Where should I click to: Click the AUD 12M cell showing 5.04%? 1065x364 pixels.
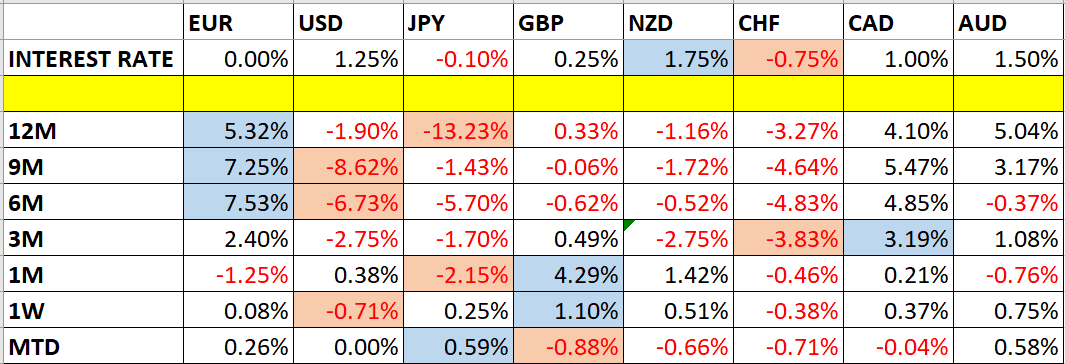[x=1009, y=130]
